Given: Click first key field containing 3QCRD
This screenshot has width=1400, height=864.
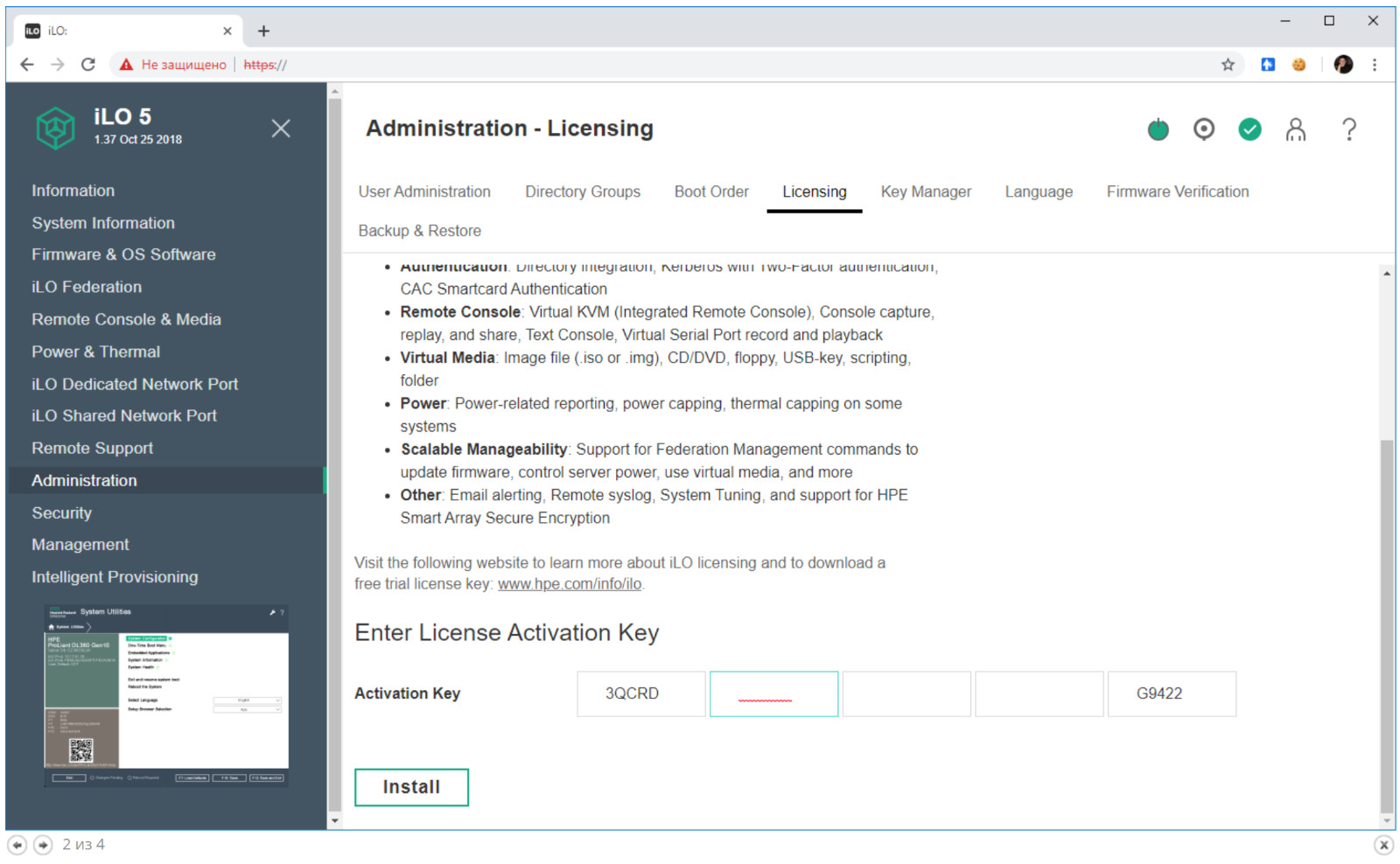Looking at the screenshot, I should pyautogui.click(x=641, y=693).
